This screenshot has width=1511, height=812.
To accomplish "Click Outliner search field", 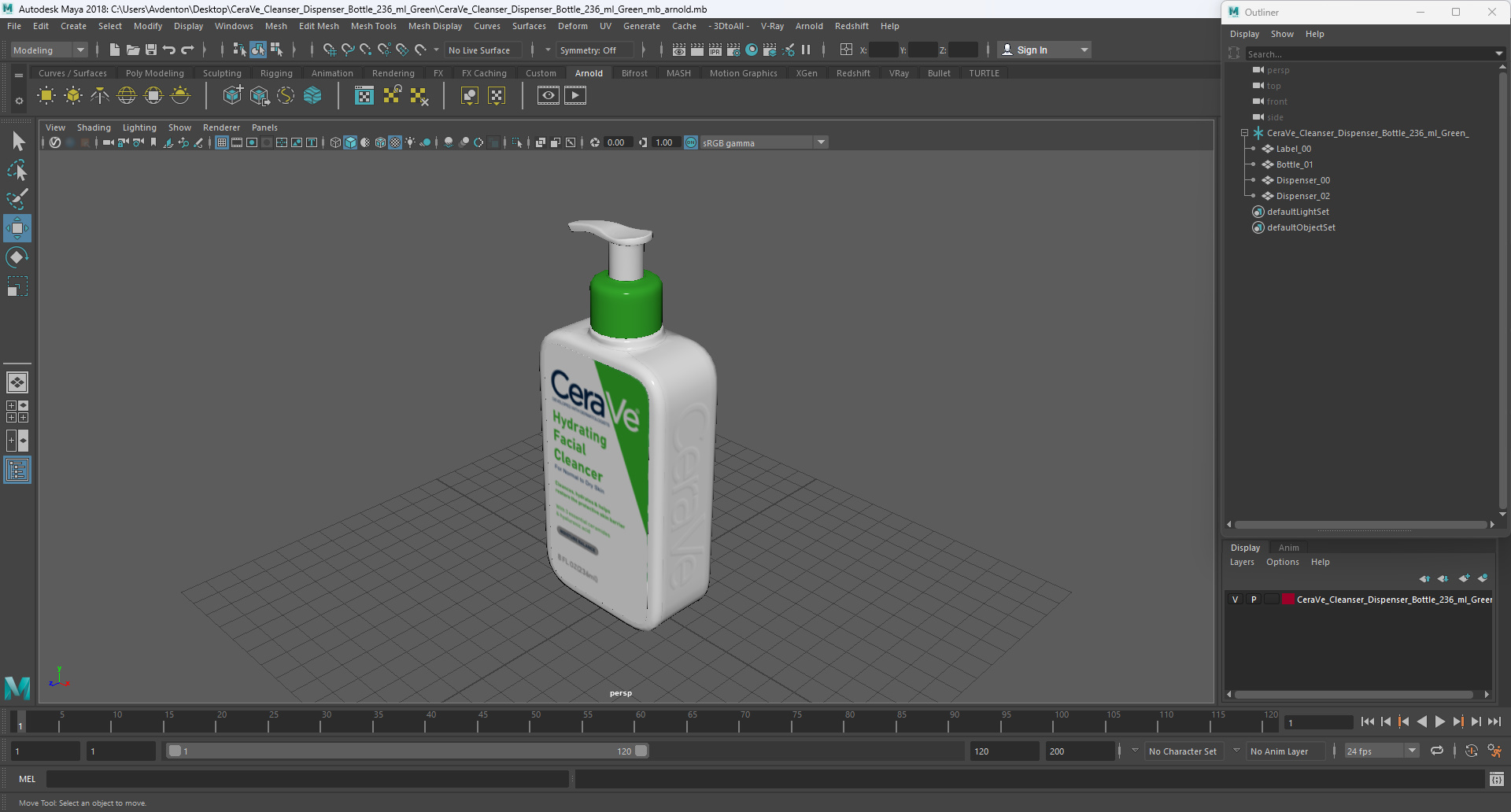I will (1369, 54).
